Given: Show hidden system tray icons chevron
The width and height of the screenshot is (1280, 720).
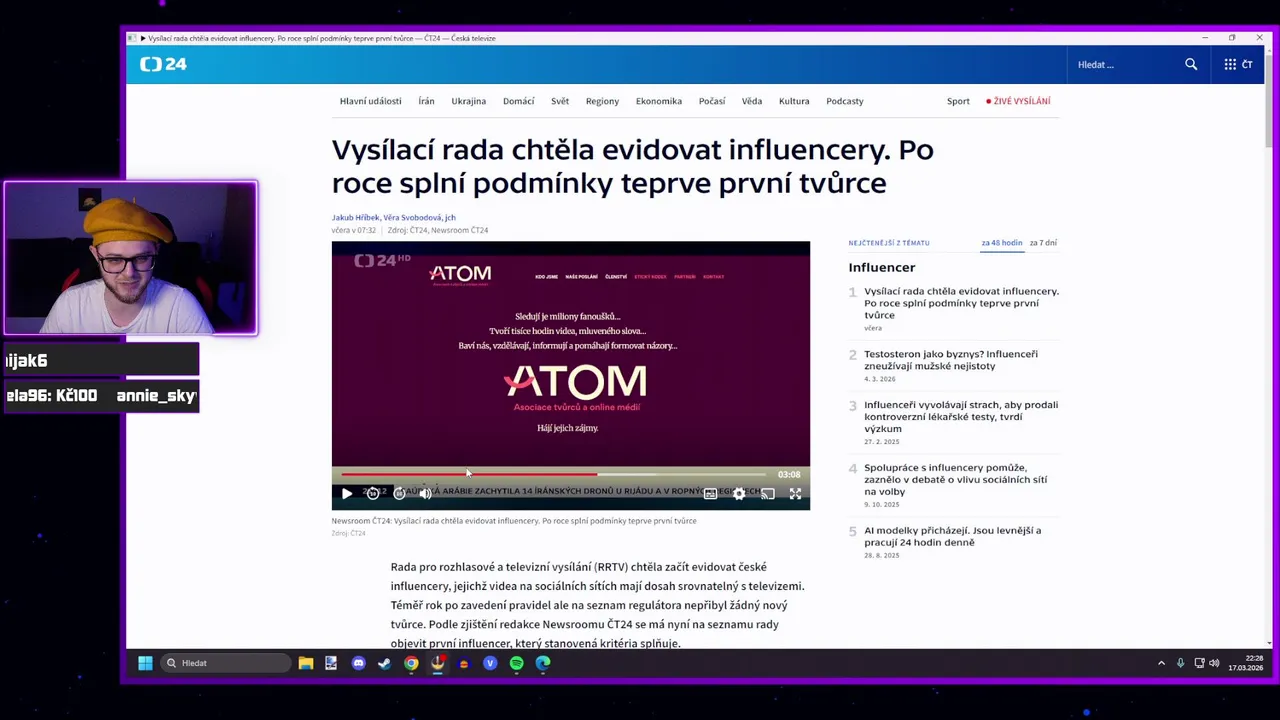Looking at the screenshot, I should click(1161, 663).
